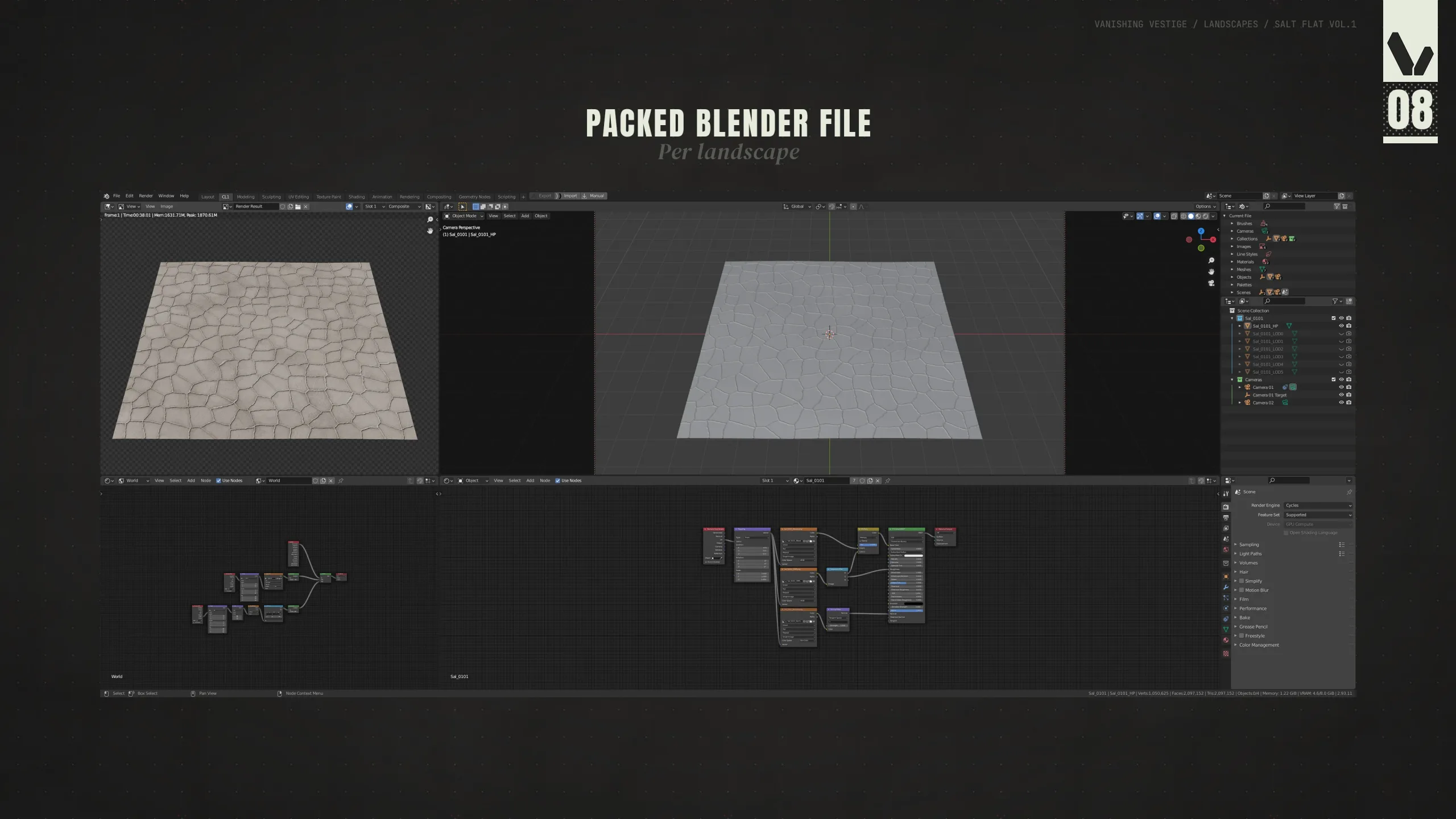Click the open image folder icon

[x=298, y=207]
